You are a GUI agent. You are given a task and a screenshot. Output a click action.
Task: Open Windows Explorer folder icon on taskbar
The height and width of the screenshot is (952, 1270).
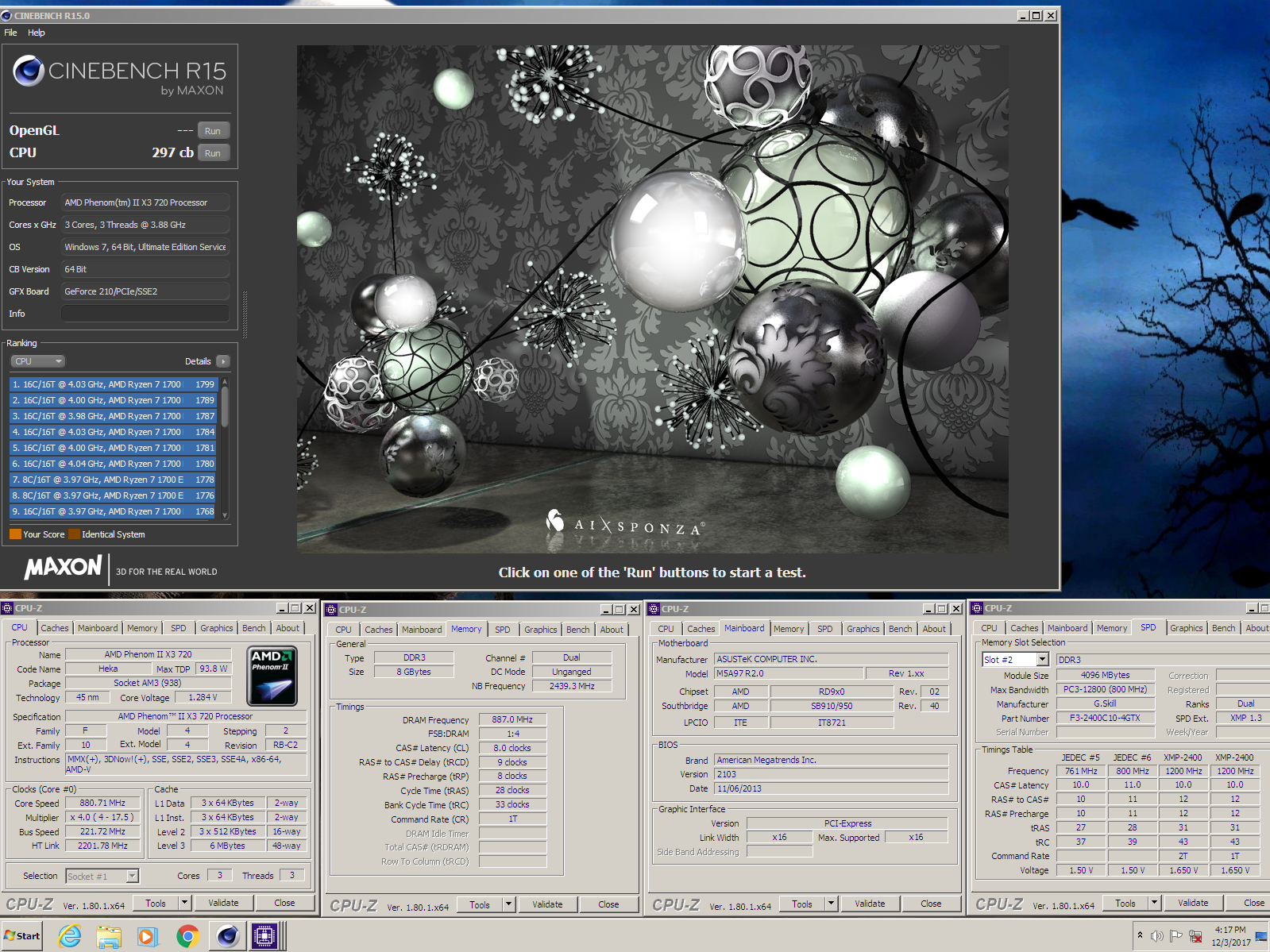(109, 937)
